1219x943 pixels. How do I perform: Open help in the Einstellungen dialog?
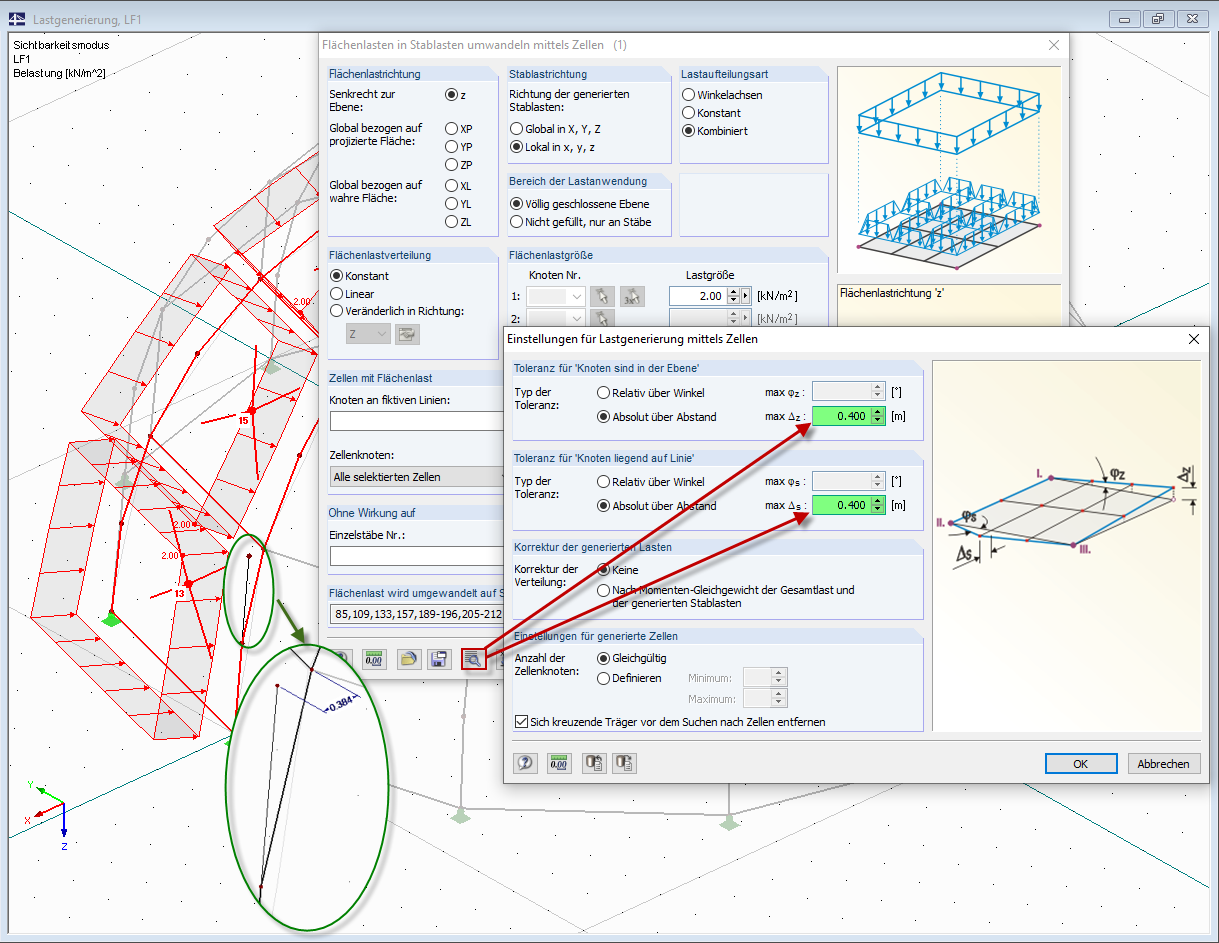tap(525, 763)
